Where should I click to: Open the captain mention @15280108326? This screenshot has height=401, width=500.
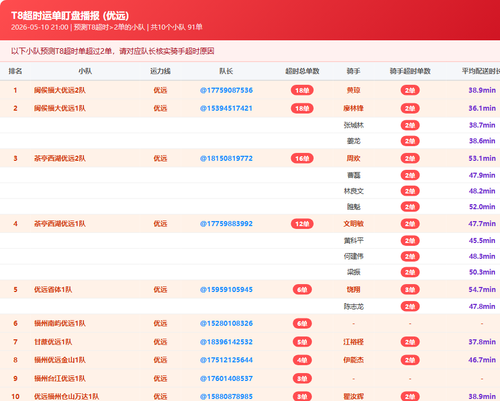point(226,323)
